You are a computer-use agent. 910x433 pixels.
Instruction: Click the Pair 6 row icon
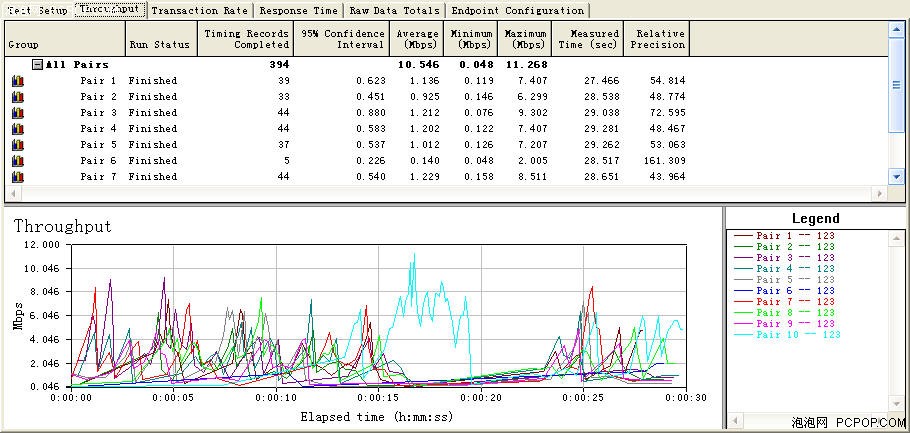click(x=17, y=161)
